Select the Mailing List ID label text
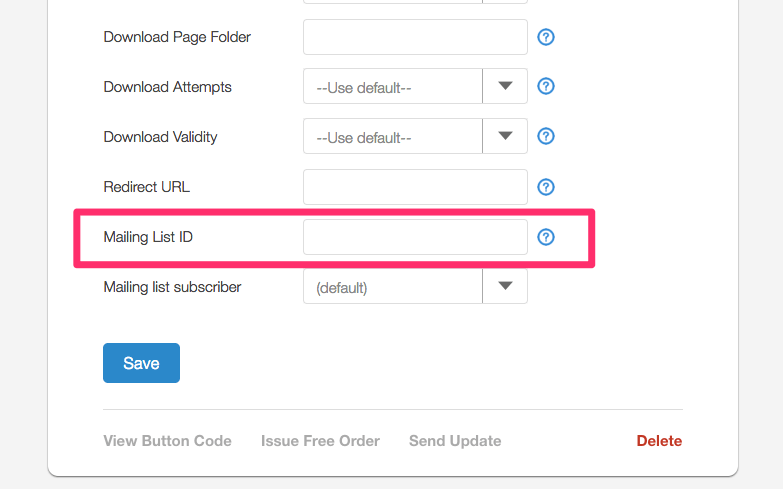This screenshot has width=783, height=489. tap(148, 237)
